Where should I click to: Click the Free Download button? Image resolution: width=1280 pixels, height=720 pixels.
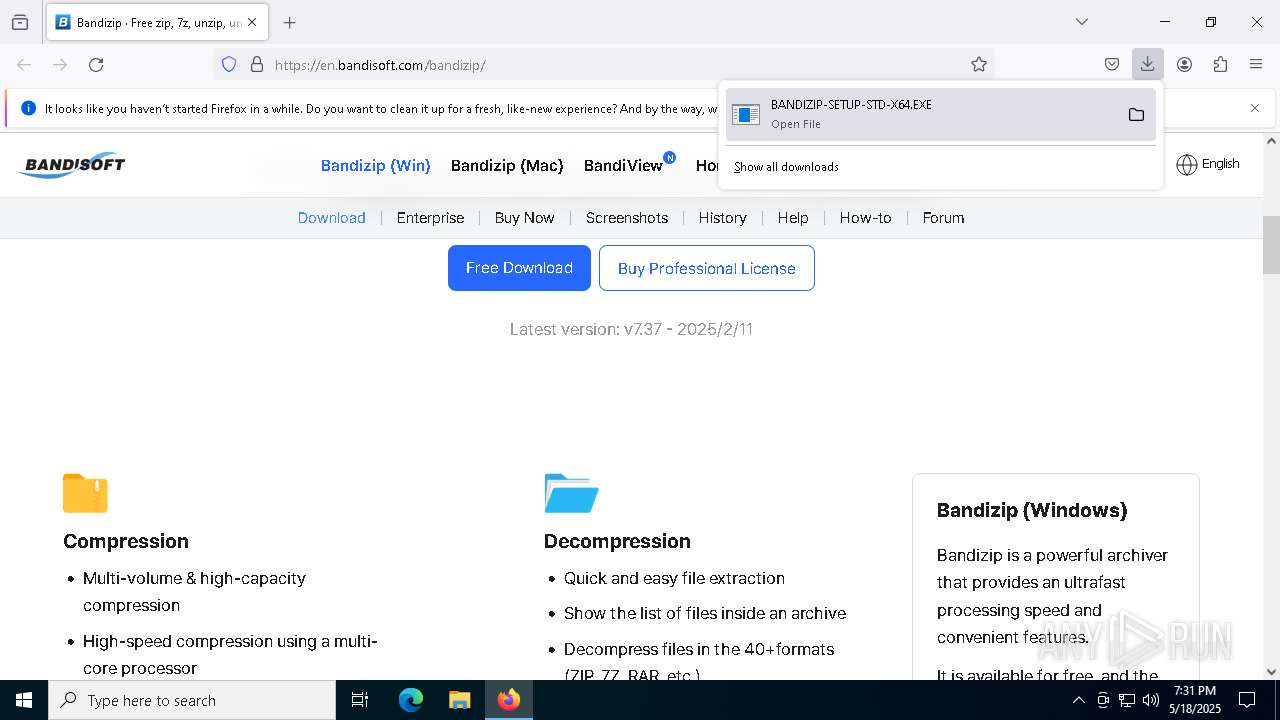[x=519, y=268]
